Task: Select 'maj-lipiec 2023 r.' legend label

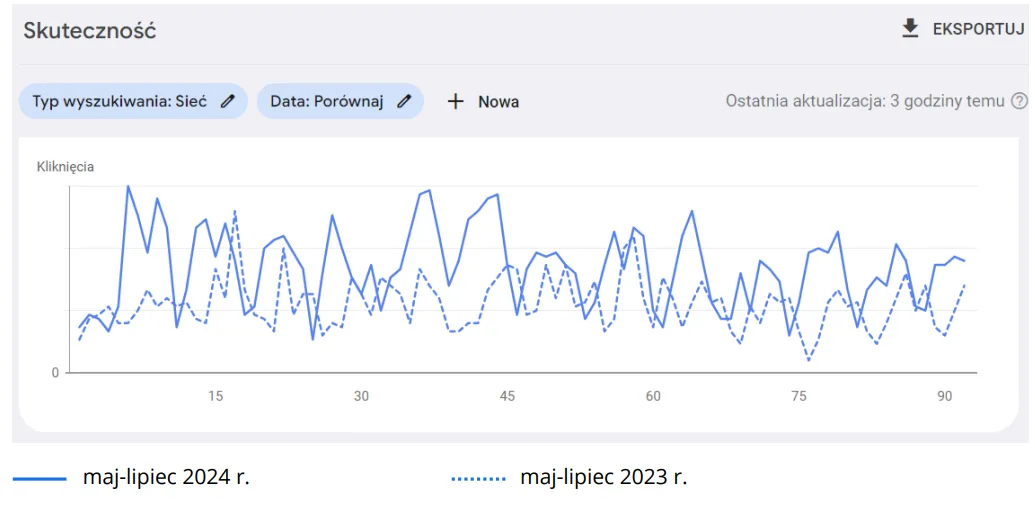Action: coord(604,477)
